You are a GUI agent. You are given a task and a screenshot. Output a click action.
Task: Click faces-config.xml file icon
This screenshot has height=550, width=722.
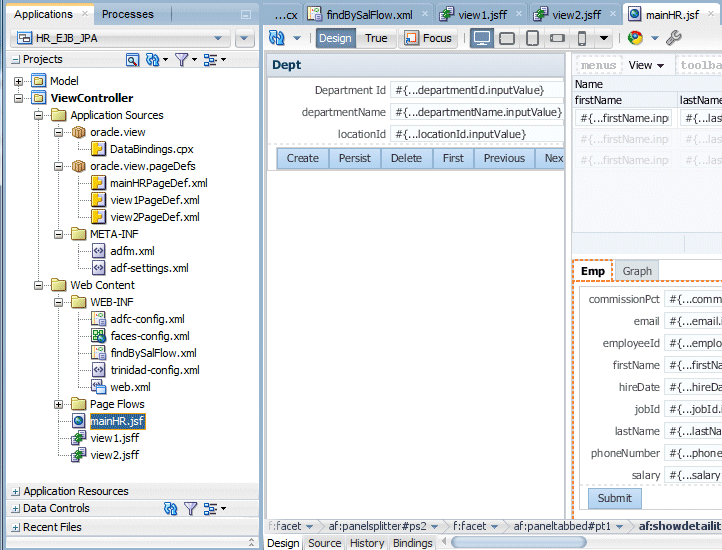[x=98, y=336]
